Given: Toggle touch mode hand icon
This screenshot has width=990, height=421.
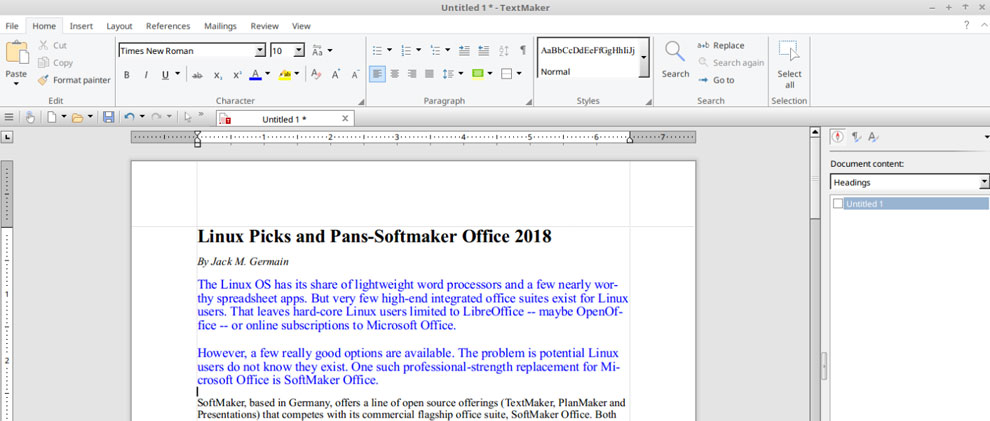Looking at the screenshot, I should (30, 117).
